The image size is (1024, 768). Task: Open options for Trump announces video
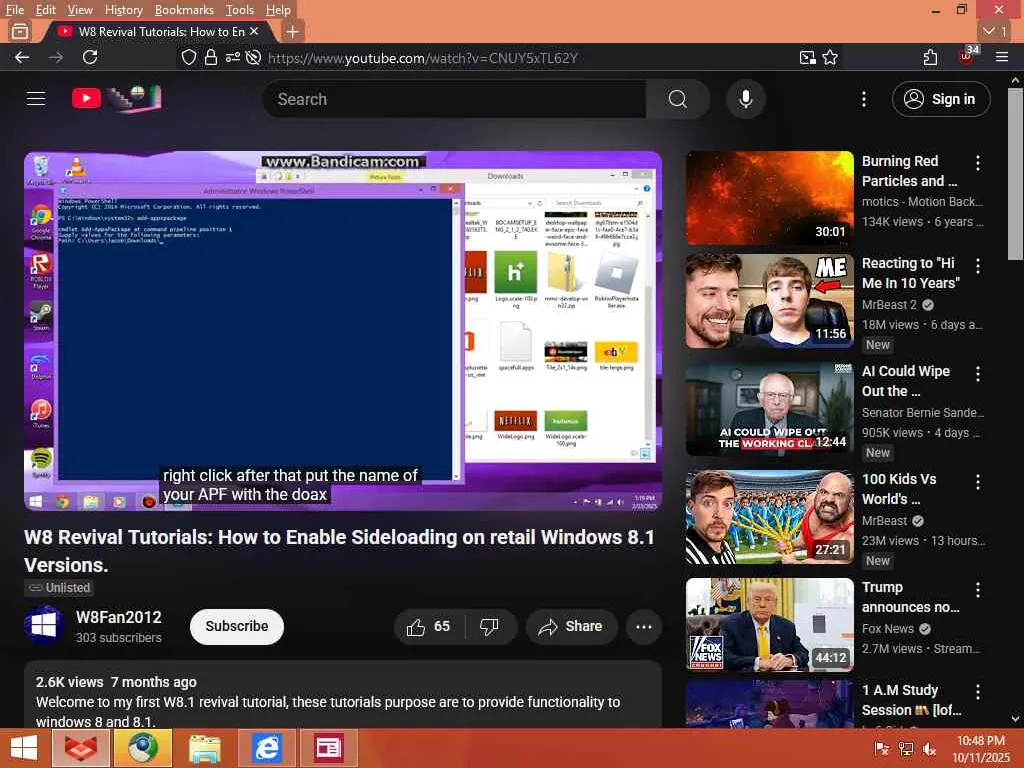point(978,590)
